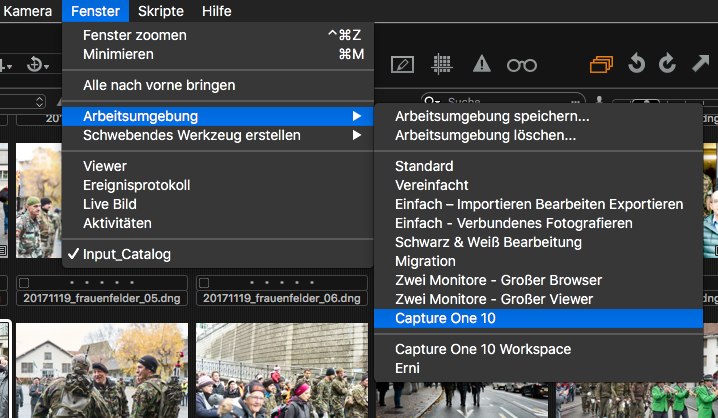
Task: Click the search field Suche
Action: click(503, 100)
